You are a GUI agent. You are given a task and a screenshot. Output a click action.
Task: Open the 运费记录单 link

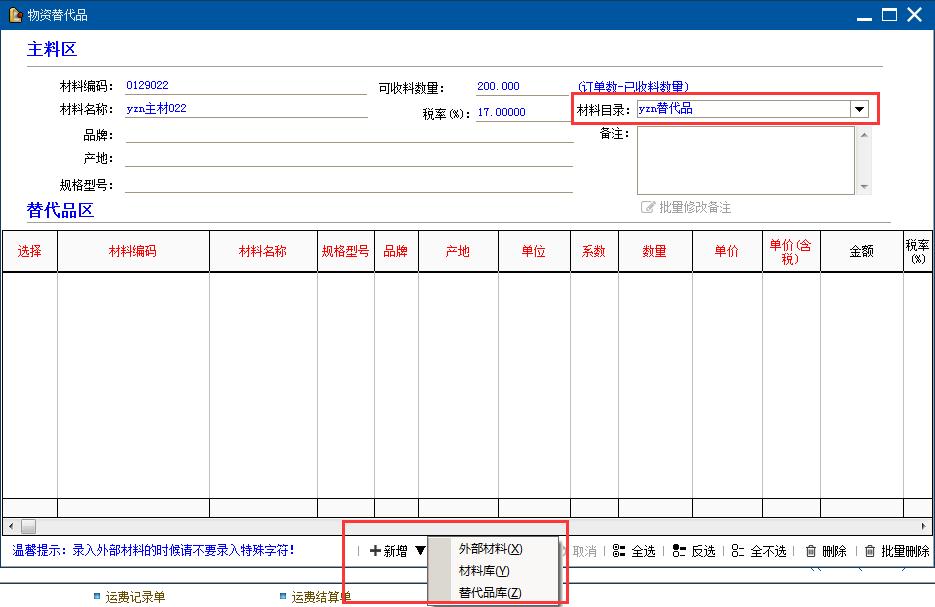135,597
